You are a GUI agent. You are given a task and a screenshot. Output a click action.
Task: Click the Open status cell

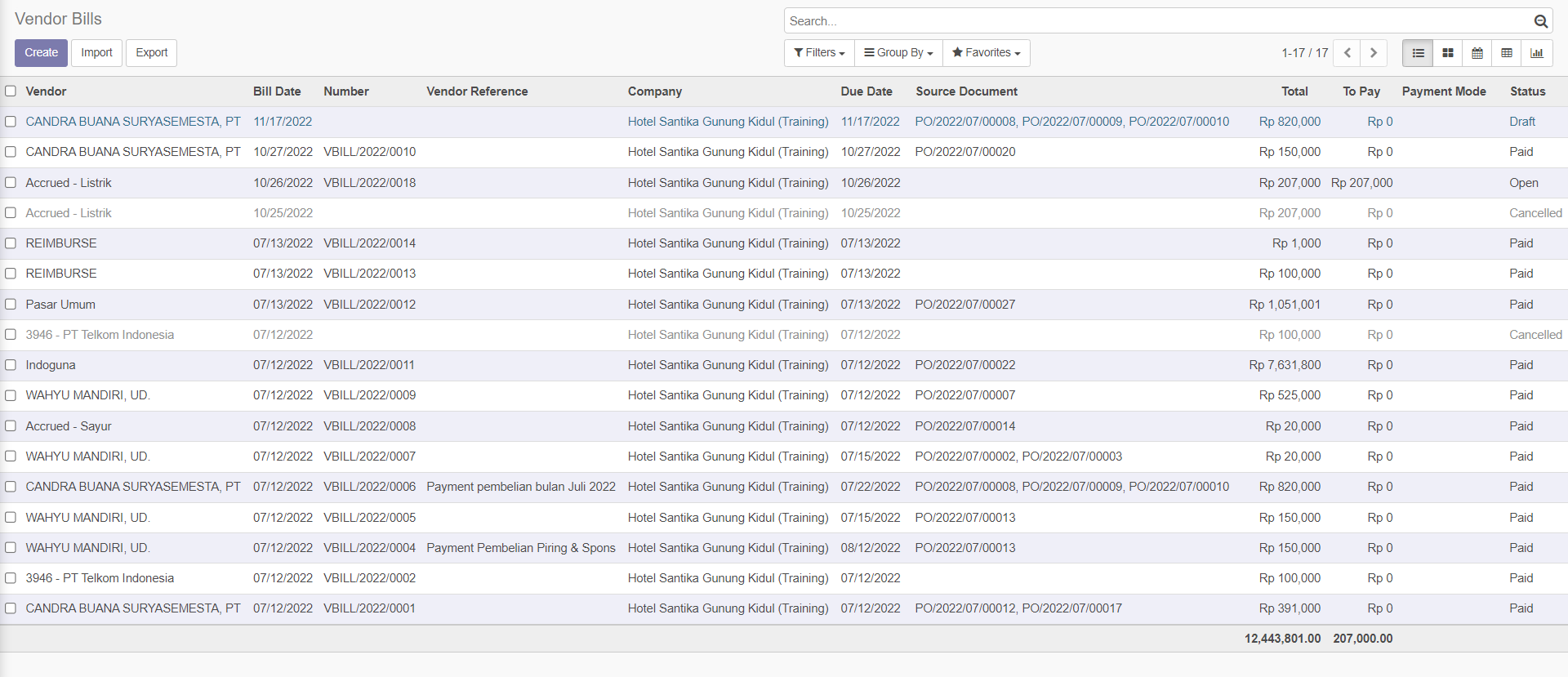(1524, 183)
